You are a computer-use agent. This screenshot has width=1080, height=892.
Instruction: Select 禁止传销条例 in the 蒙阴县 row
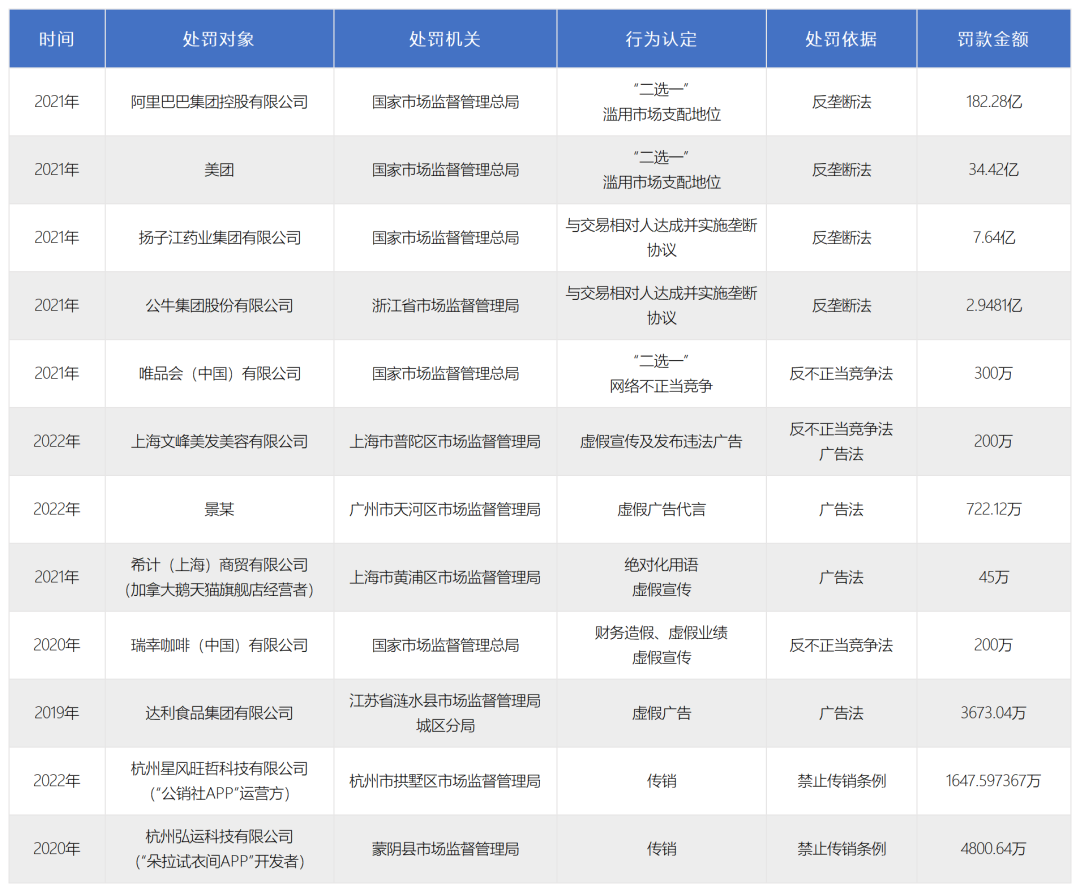[841, 849]
